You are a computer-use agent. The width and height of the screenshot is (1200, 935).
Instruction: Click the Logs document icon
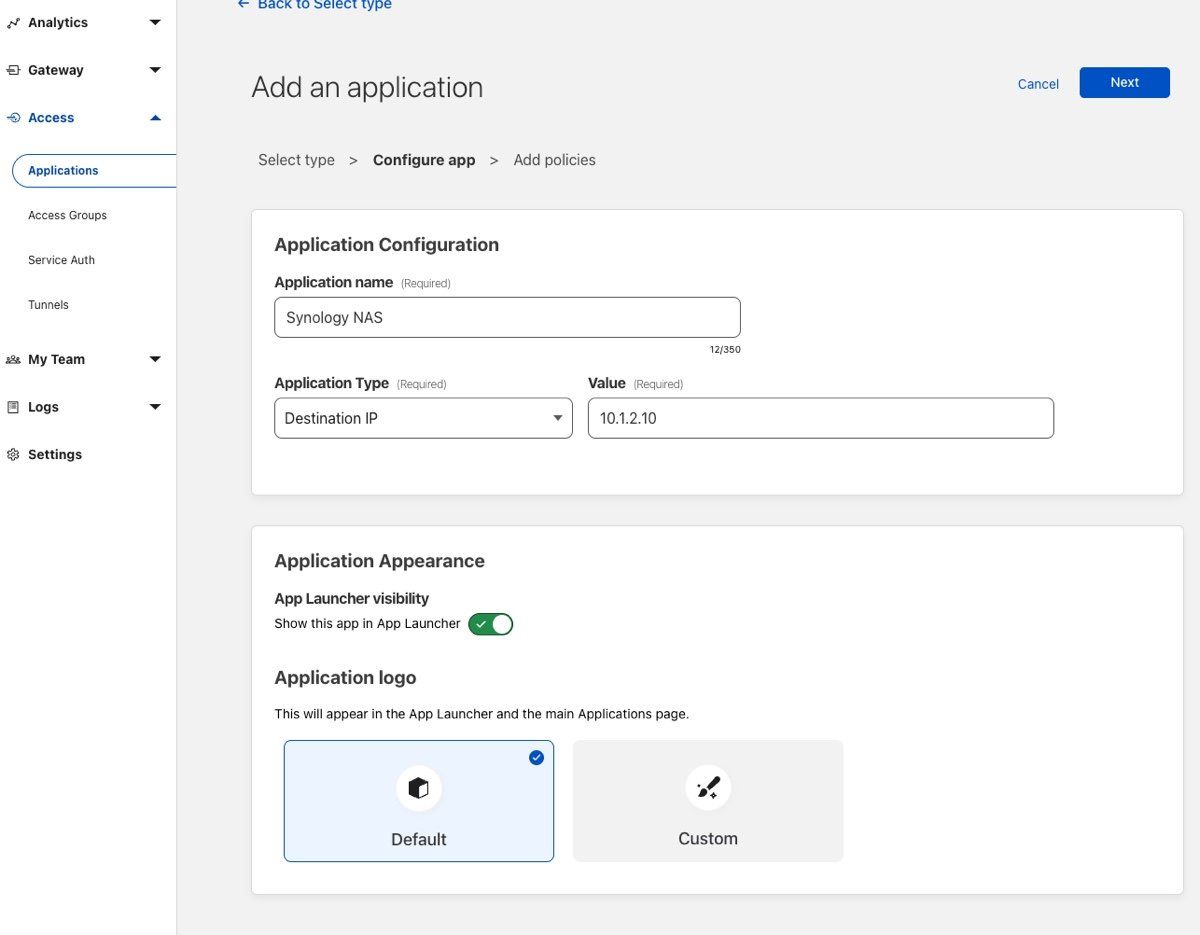pyautogui.click(x=13, y=407)
